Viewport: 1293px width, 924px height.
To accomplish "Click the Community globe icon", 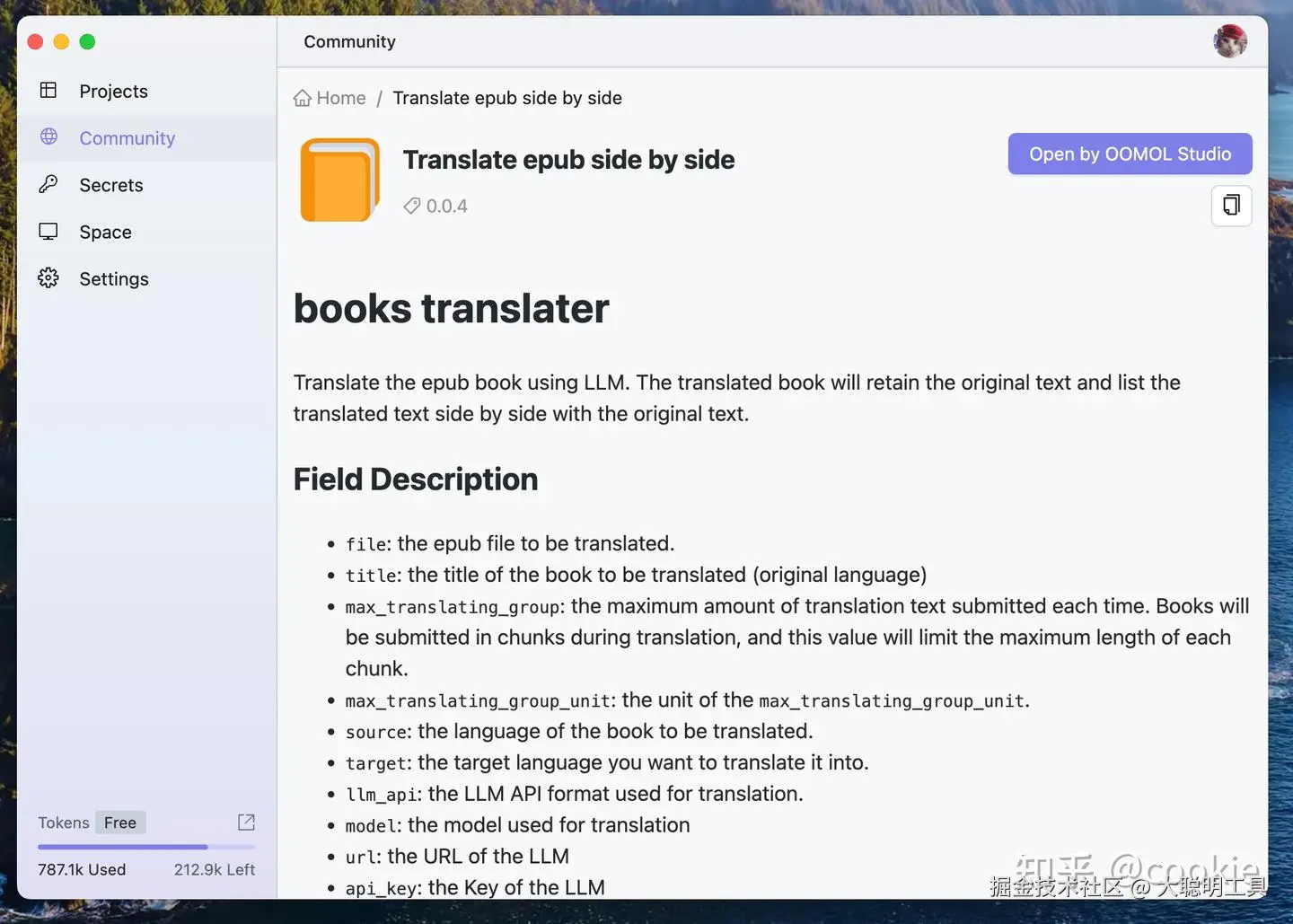I will tap(48, 137).
